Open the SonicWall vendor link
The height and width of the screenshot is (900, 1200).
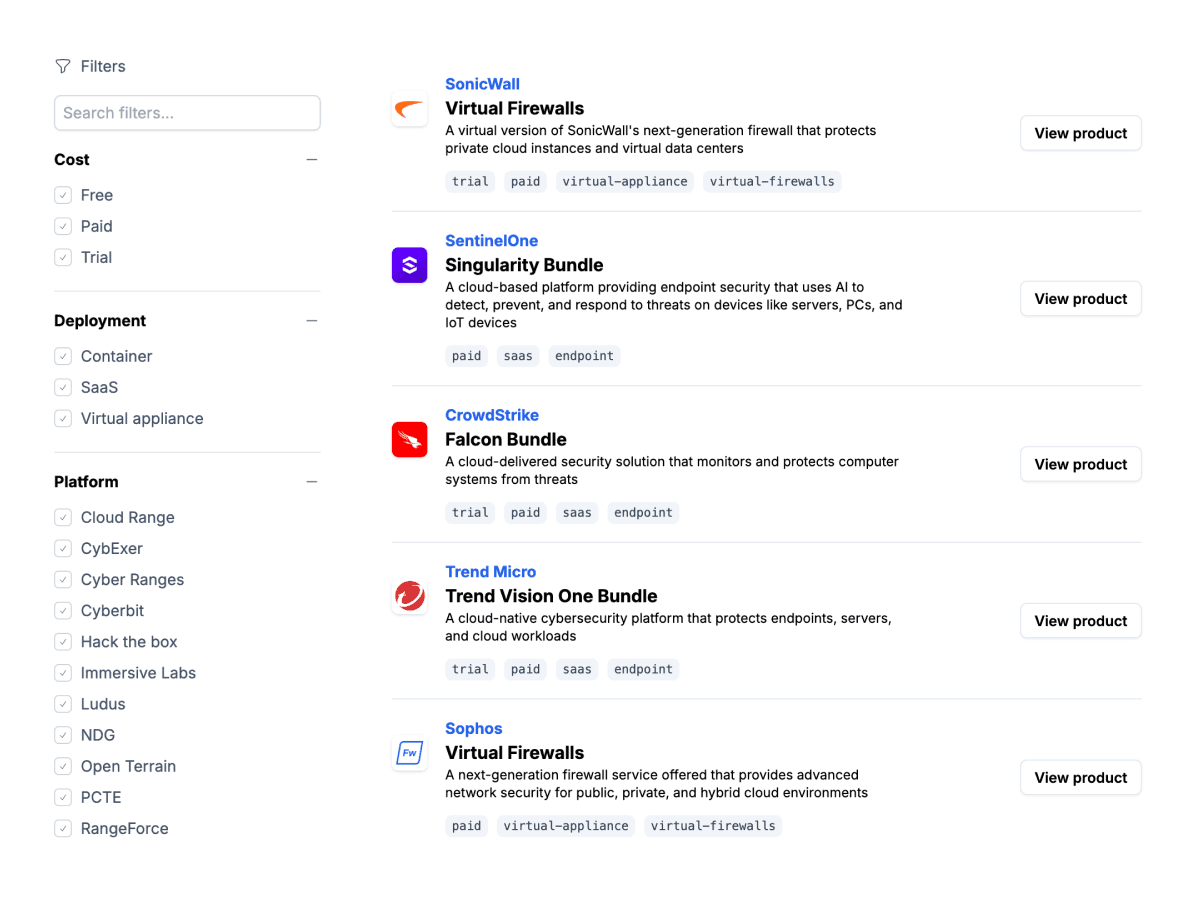click(482, 84)
